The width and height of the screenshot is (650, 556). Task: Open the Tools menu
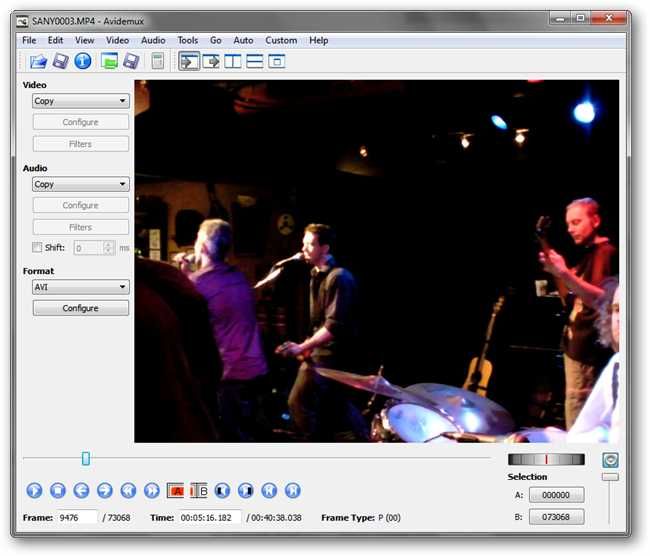click(187, 40)
